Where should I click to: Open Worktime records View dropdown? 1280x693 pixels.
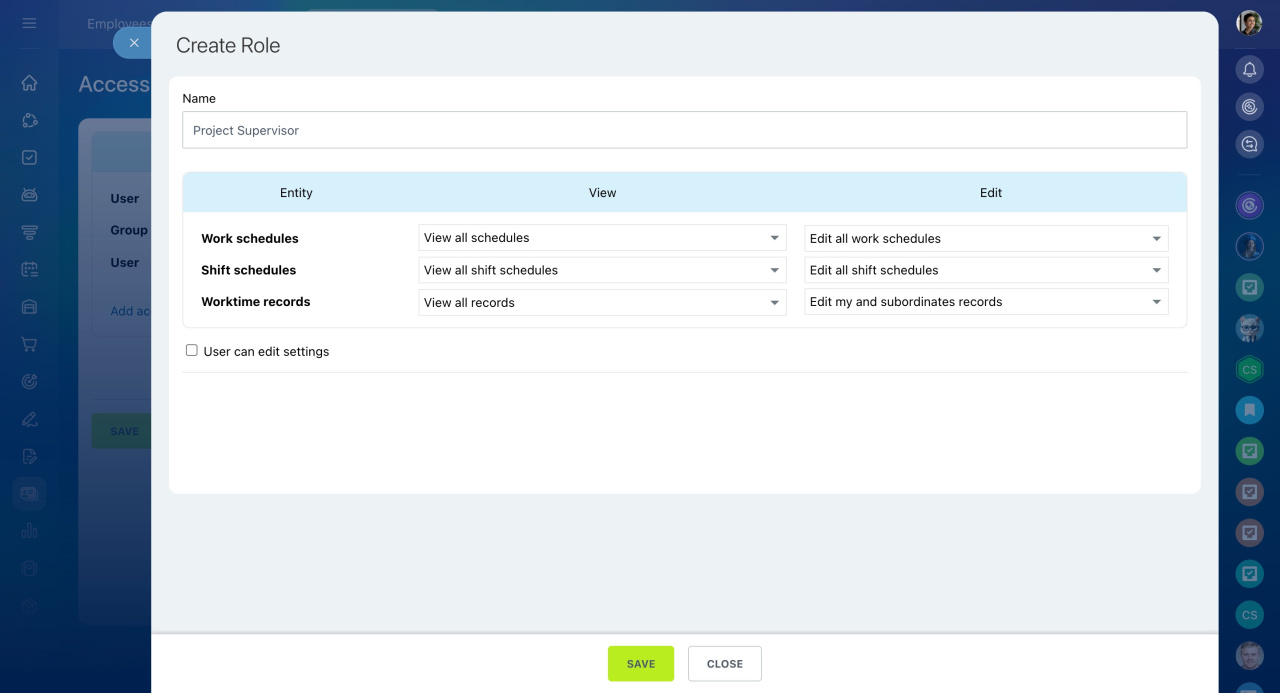(602, 302)
